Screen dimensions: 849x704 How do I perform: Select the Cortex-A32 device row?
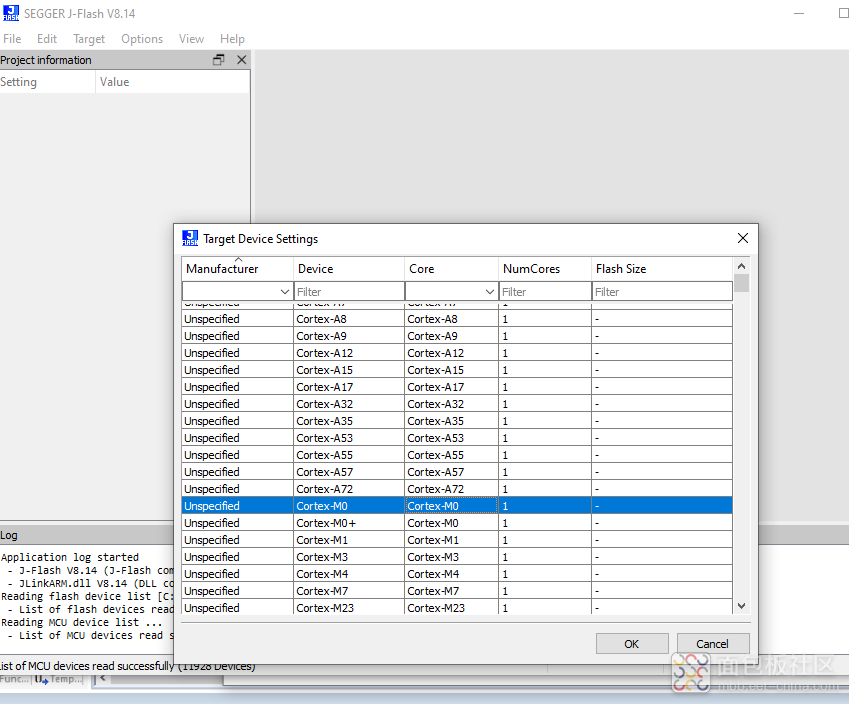click(457, 404)
